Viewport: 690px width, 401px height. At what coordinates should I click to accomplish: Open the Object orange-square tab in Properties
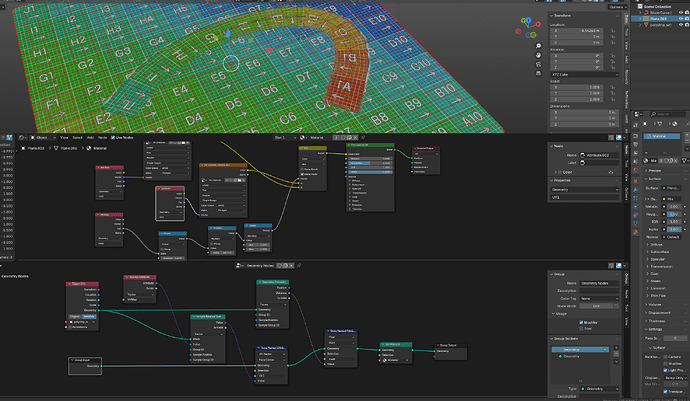pos(635,181)
